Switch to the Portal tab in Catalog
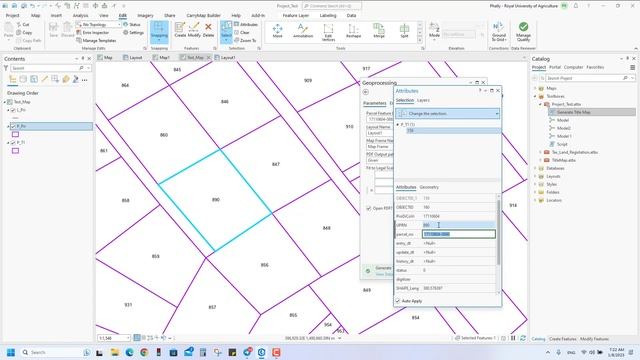Viewport: 640px width, 360px height. [555, 67]
